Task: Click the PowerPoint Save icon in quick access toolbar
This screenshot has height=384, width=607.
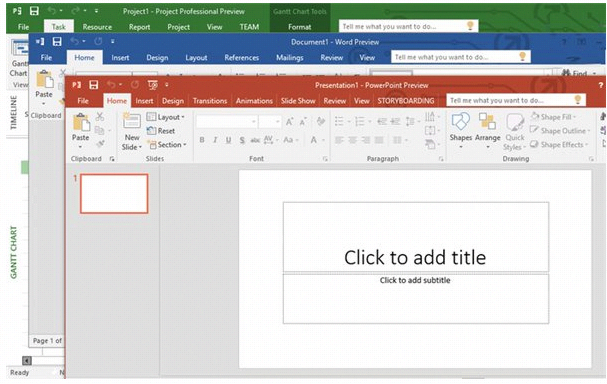Action: tap(93, 85)
